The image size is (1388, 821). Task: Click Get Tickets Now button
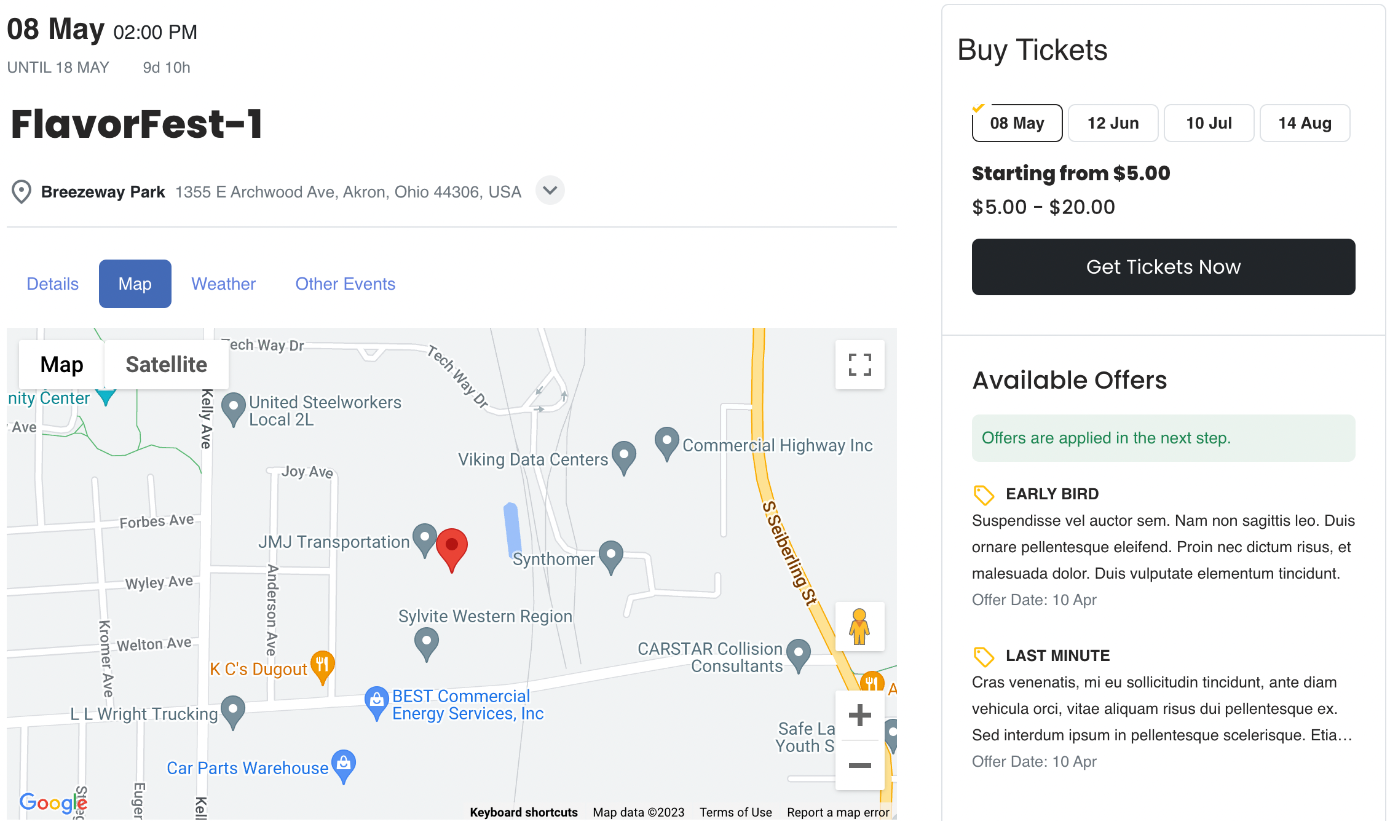point(1163,267)
